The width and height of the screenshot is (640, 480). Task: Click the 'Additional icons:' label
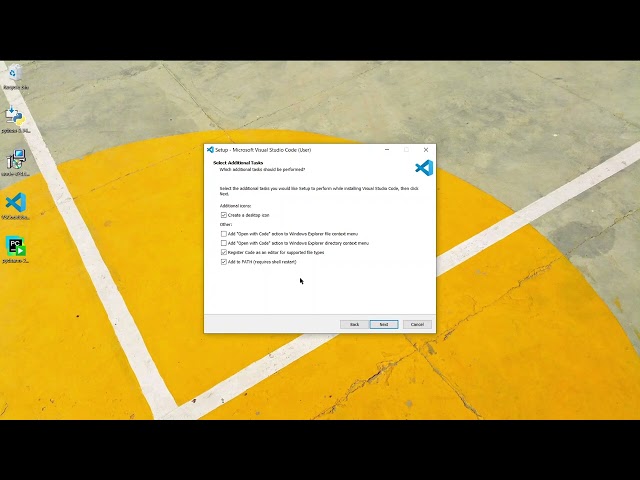point(236,206)
